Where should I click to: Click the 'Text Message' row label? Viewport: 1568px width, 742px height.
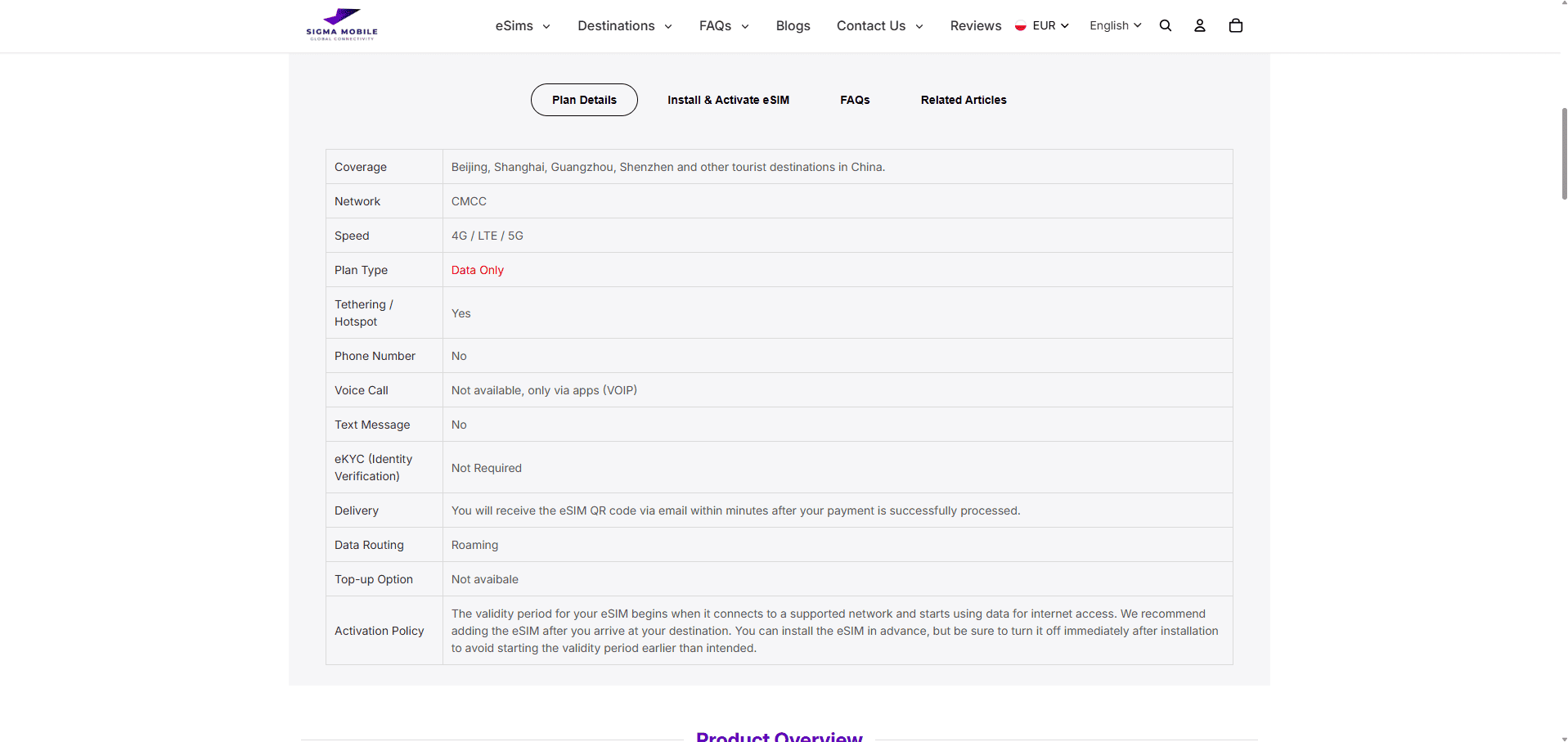(x=372, y=425)
